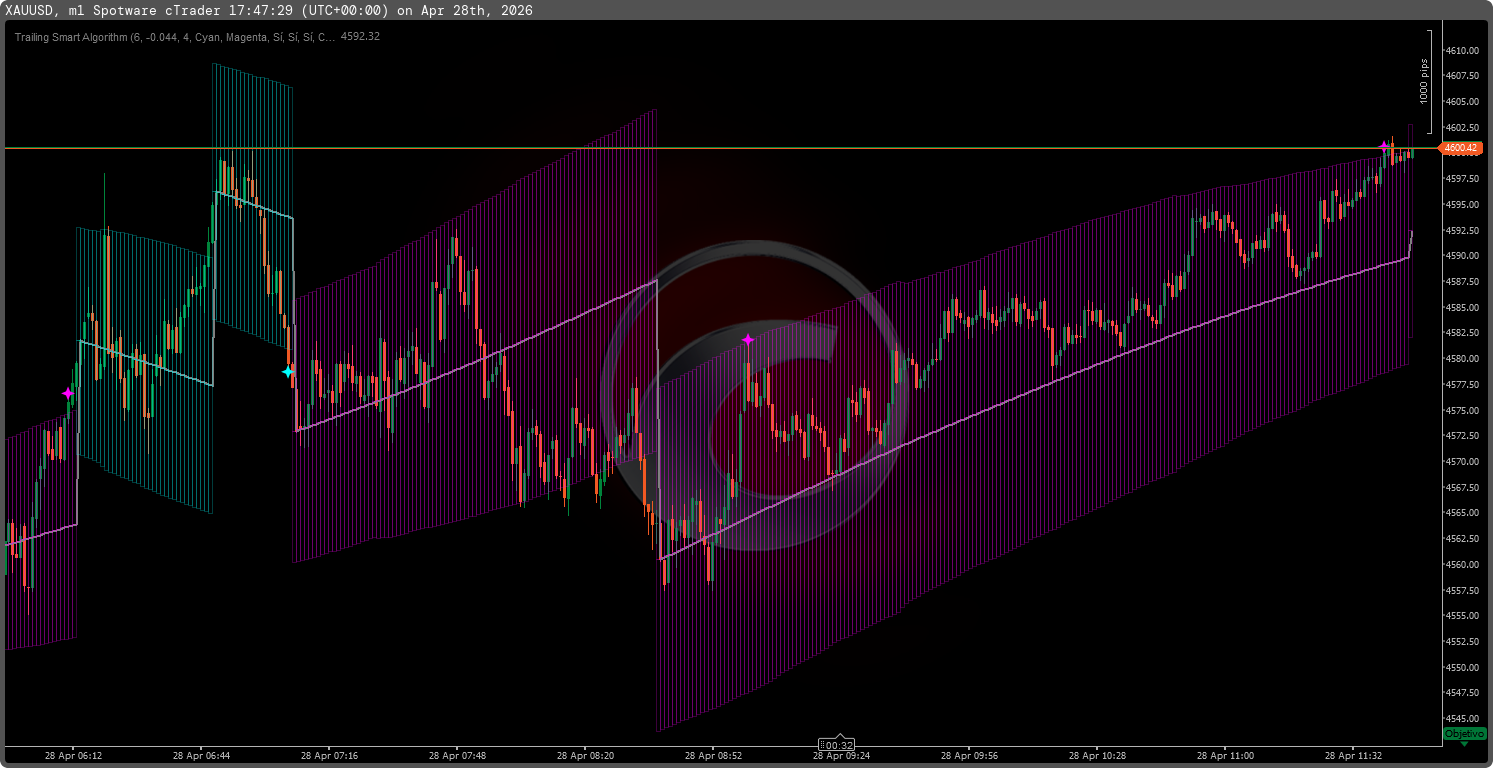This screenshot has width=1493, height=768.
Task: Click the 4562.50 price axis label
Action: [1462, 538]
